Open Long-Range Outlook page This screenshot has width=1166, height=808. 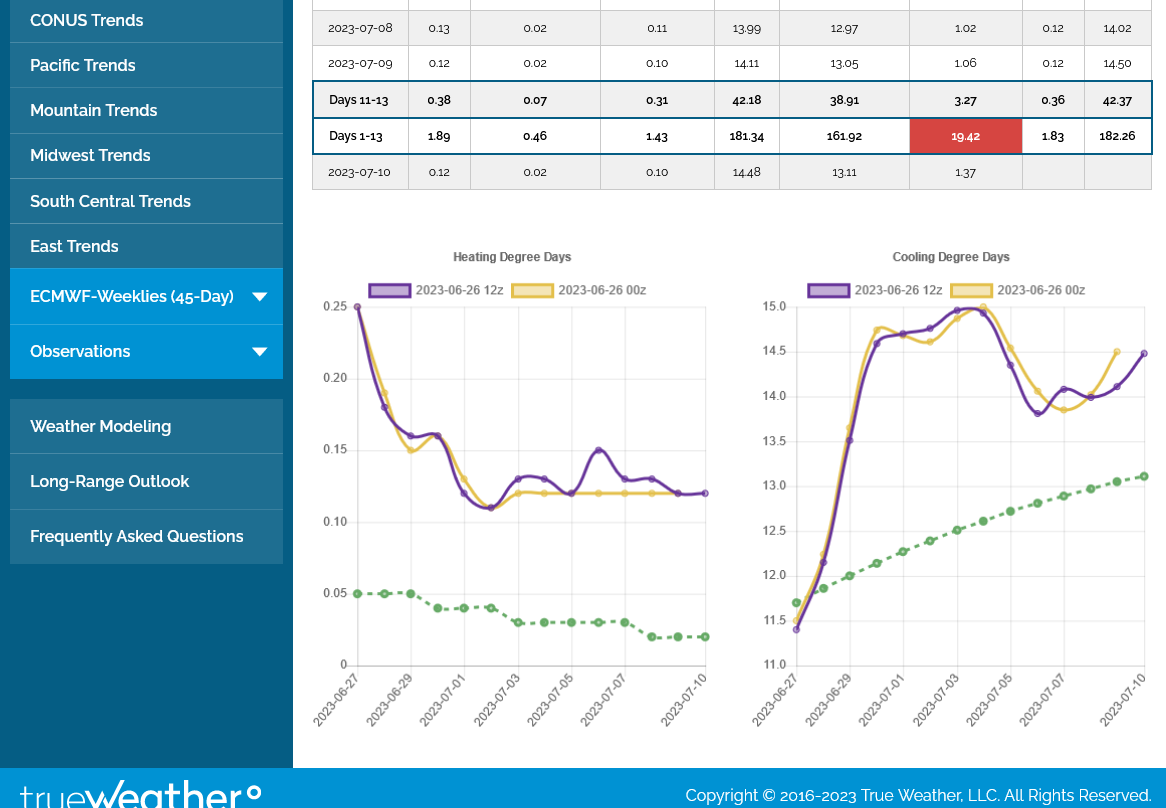[x=109, y=481]
